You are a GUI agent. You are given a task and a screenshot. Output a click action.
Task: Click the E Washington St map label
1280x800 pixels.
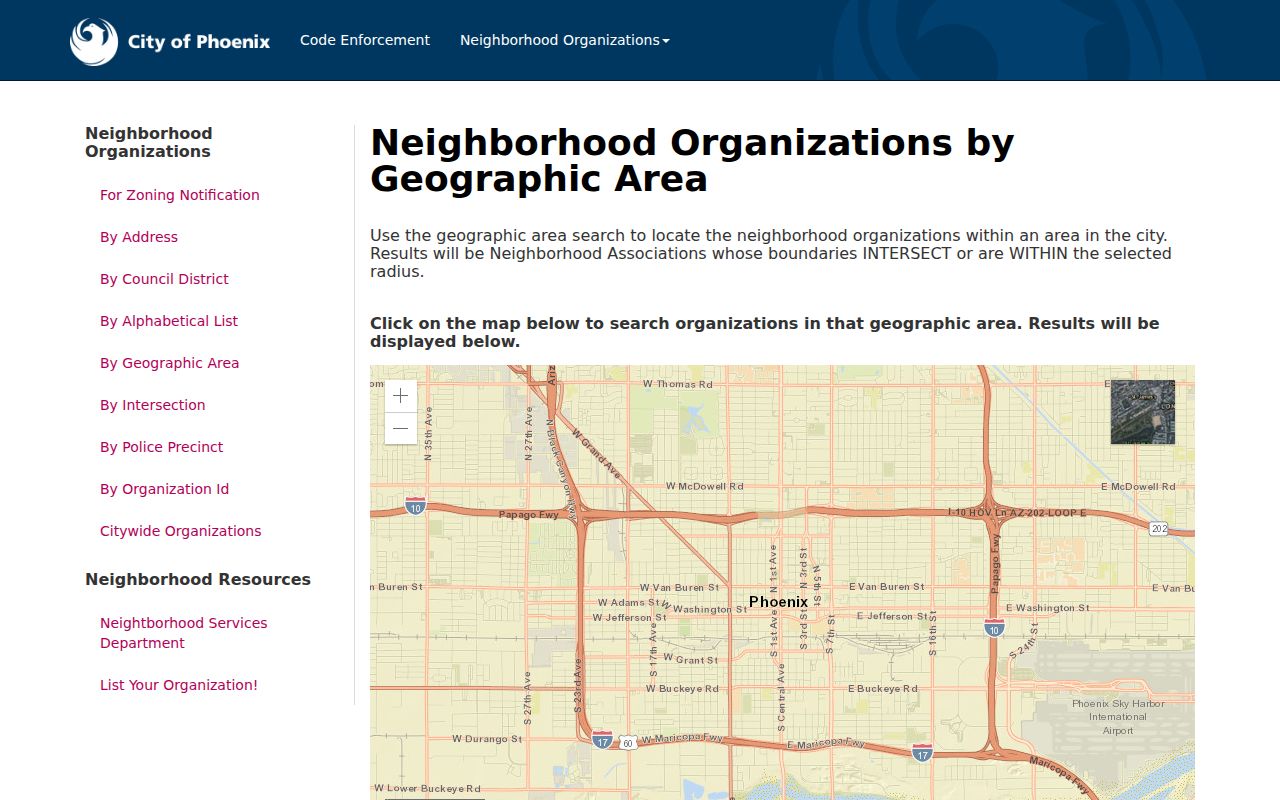click(x=1048, y=608)
